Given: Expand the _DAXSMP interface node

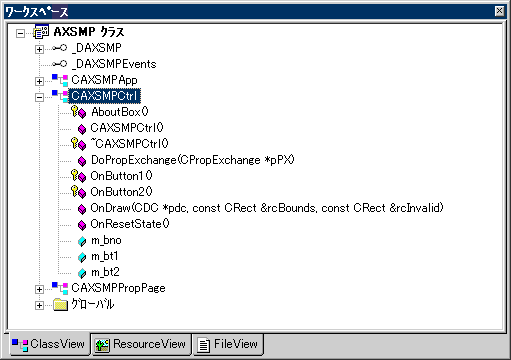Looking at the screenshot, I should [39, 49].
